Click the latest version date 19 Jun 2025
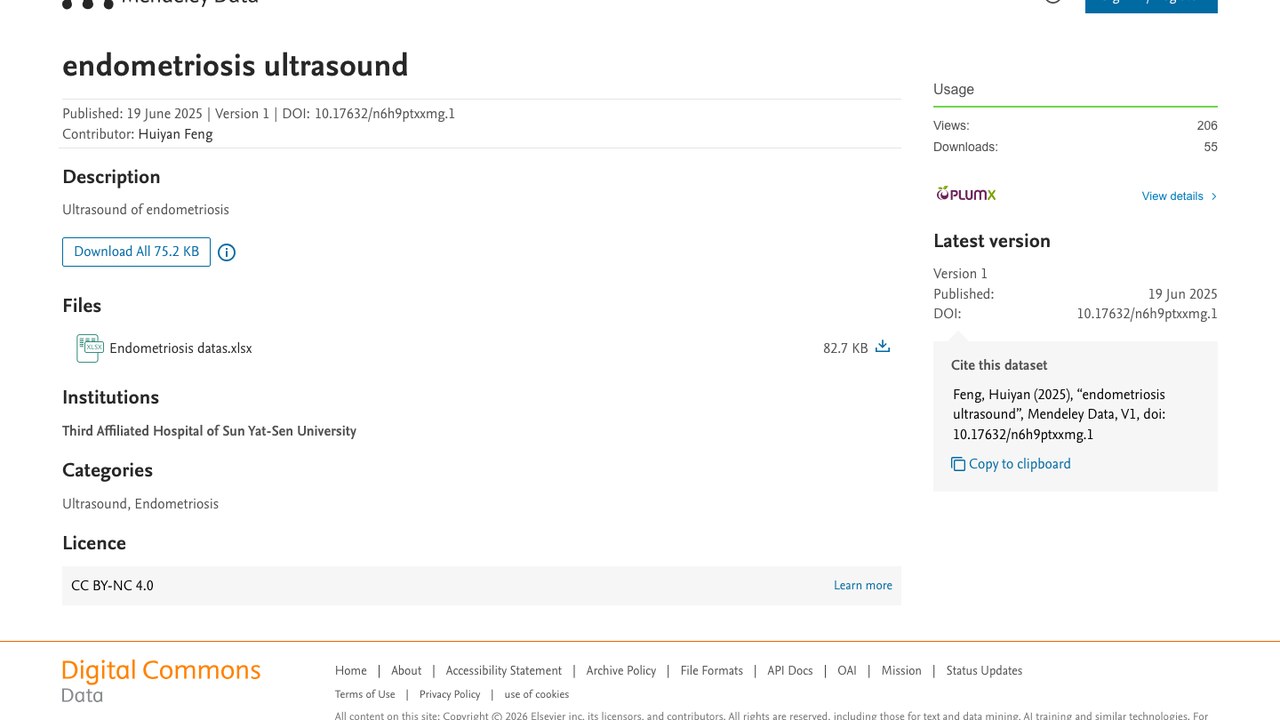This screenshot has width=1280, height=720. pos(1183,295)
